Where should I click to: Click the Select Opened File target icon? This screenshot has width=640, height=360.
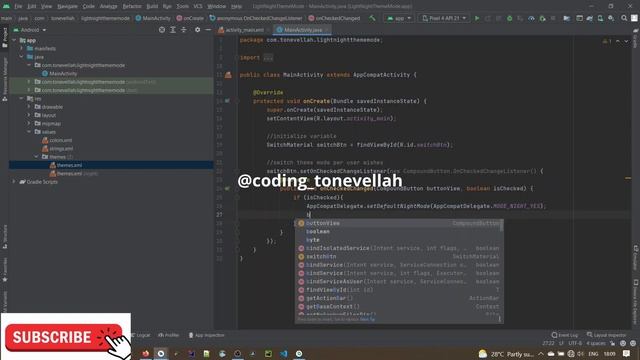pos(162,30)
